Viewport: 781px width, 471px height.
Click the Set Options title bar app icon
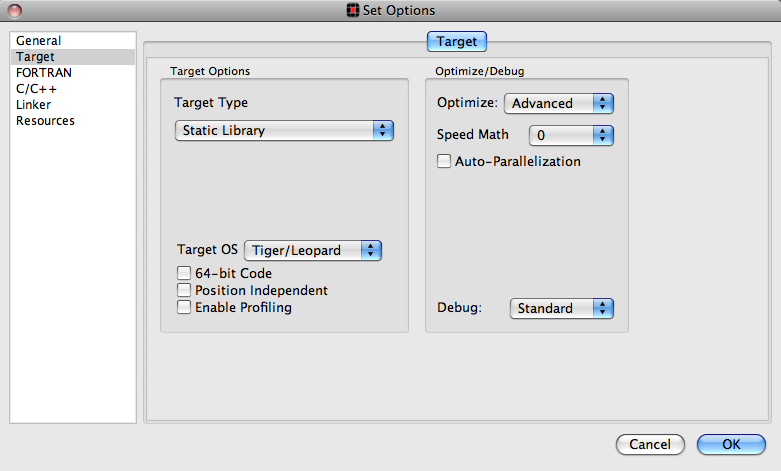point(353,10)
